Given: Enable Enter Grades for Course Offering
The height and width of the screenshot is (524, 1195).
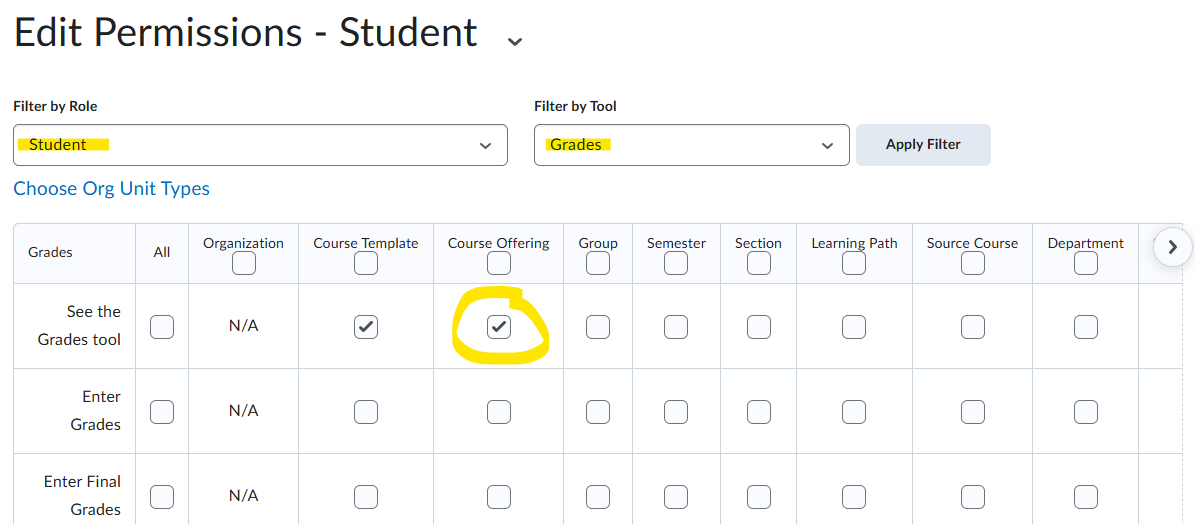Looking at the screenshot, I should click(499, 412).
